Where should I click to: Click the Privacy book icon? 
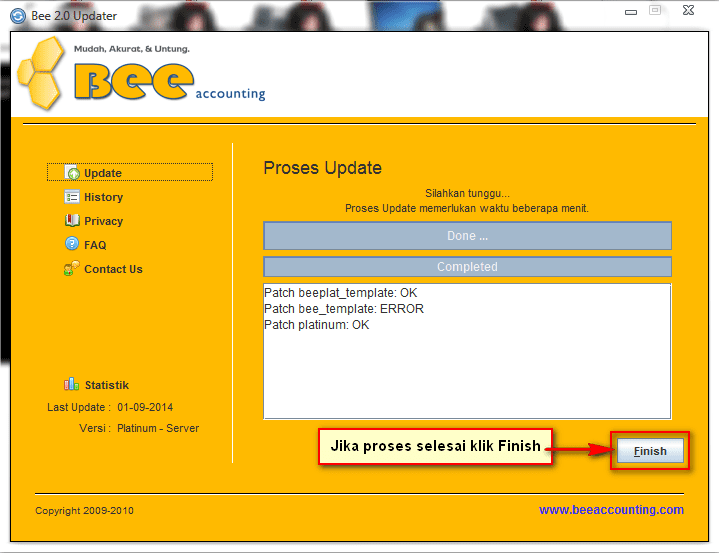point(72,221)
